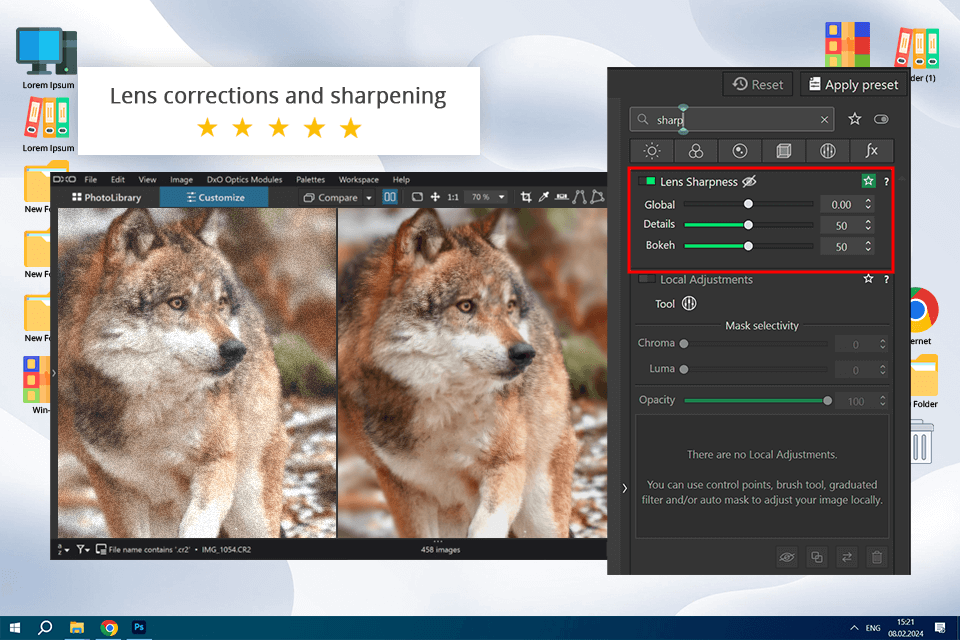Open the Light corrections palette tab
Screen dimensions: 960x640
[x=652, y=151]
